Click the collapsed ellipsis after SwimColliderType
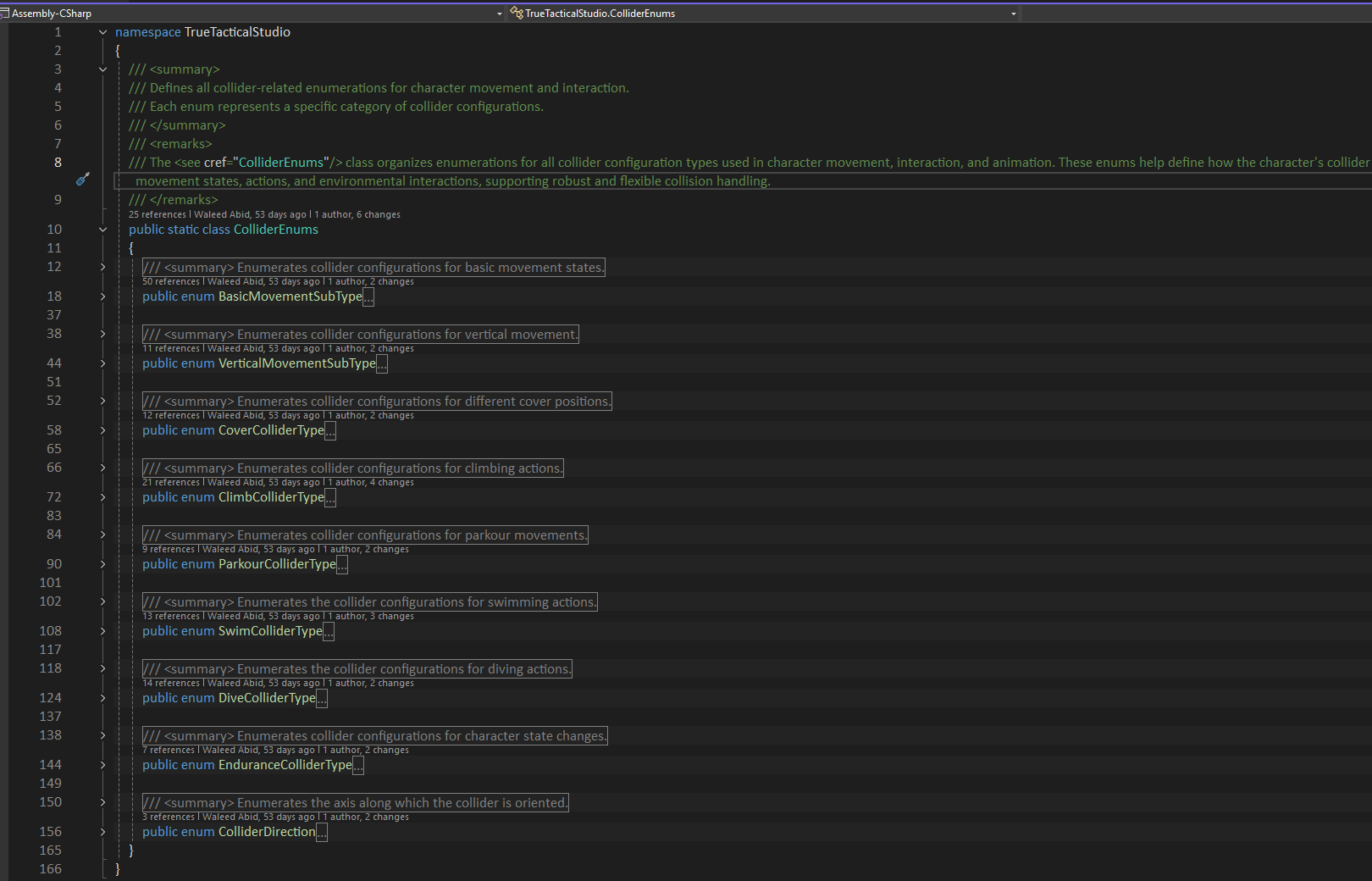Image resolution: width=1372 pixels, height=881 pixels. pyautogui.click(x=329, y=632)
